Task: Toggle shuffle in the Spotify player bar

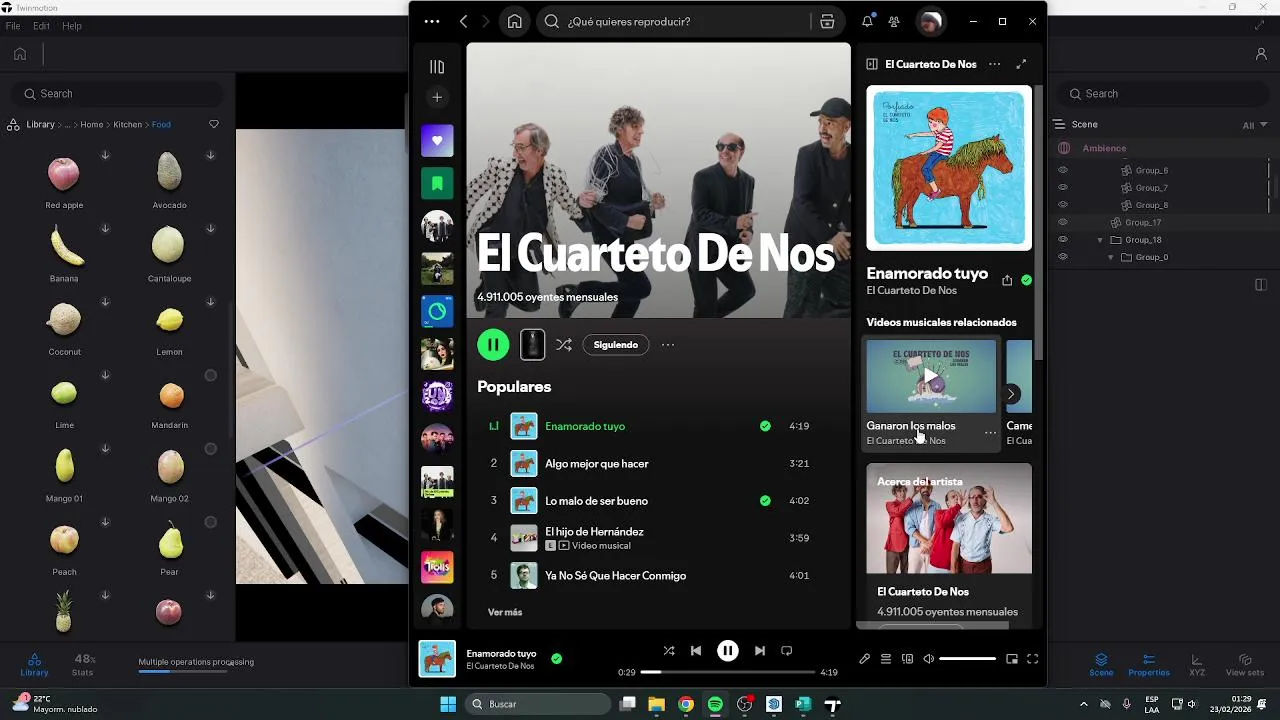Action: [x=669, y=651]
